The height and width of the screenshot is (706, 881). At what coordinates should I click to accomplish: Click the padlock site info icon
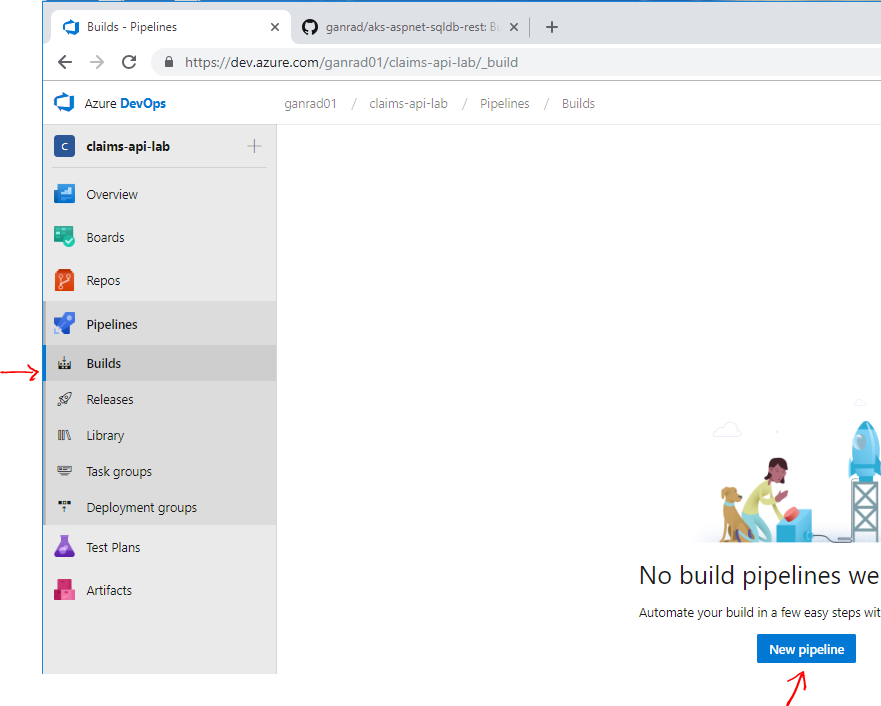tap(169, 62)
